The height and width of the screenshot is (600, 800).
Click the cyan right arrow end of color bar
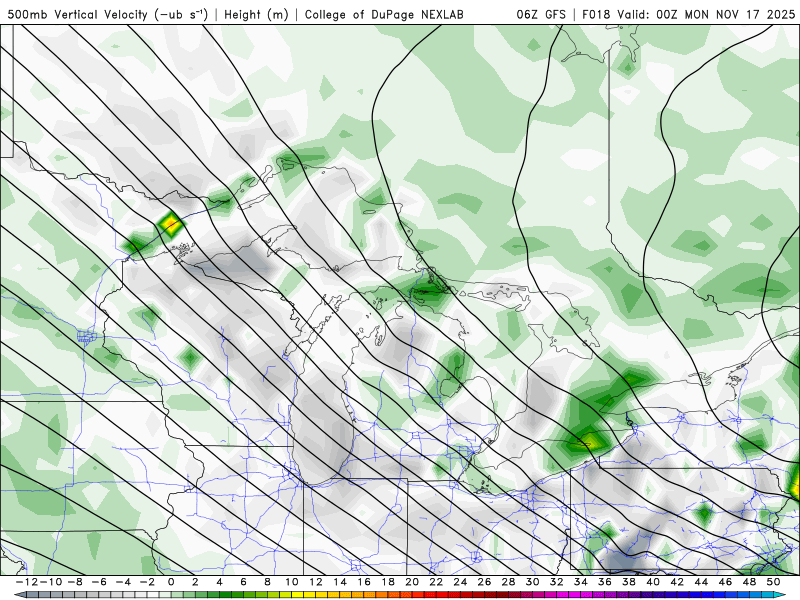pyautogui.click(x=780, y=594)
